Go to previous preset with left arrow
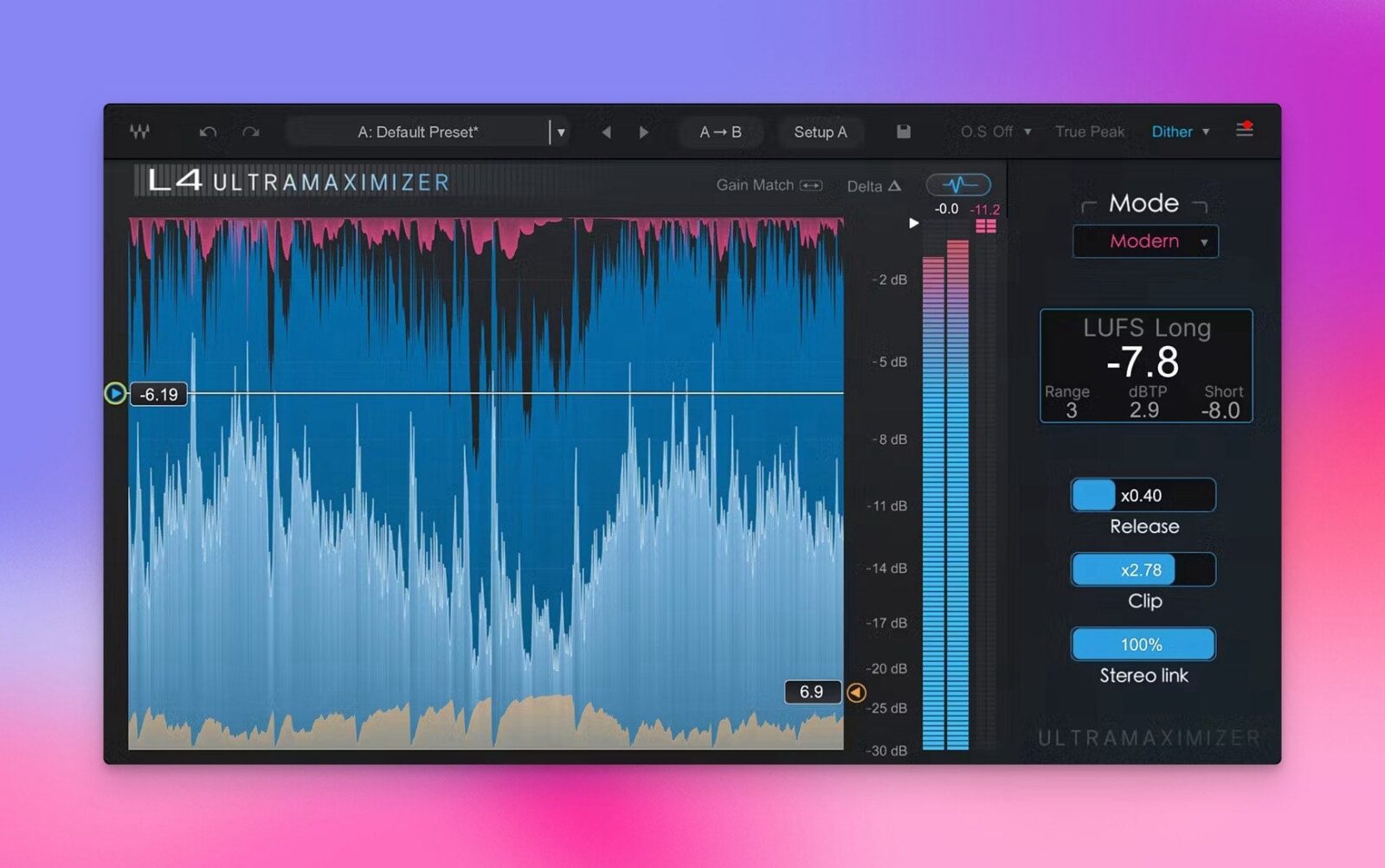 pyautogui.click(x=606, y=132)
